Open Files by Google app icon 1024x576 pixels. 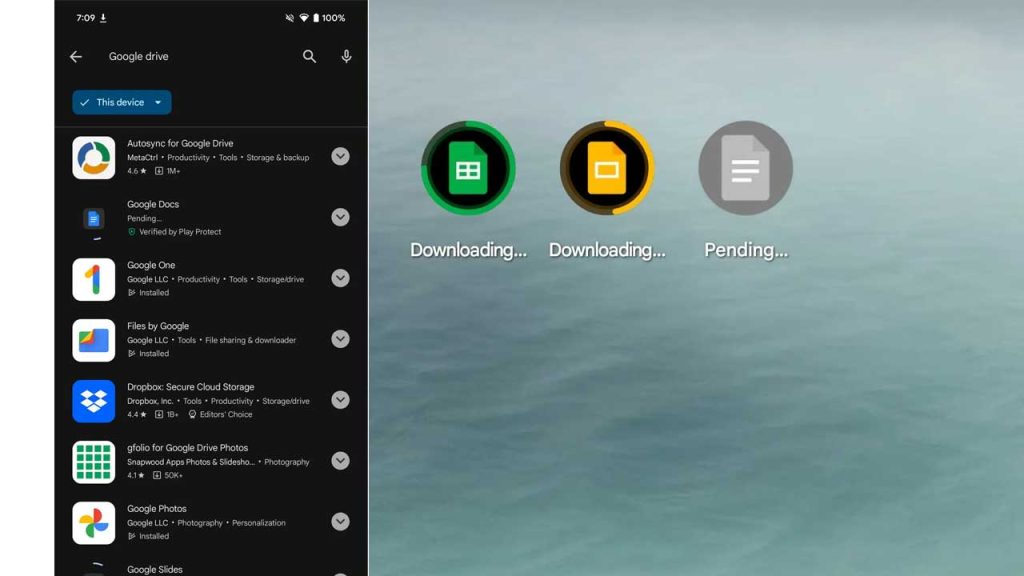[x=93, y=340]
